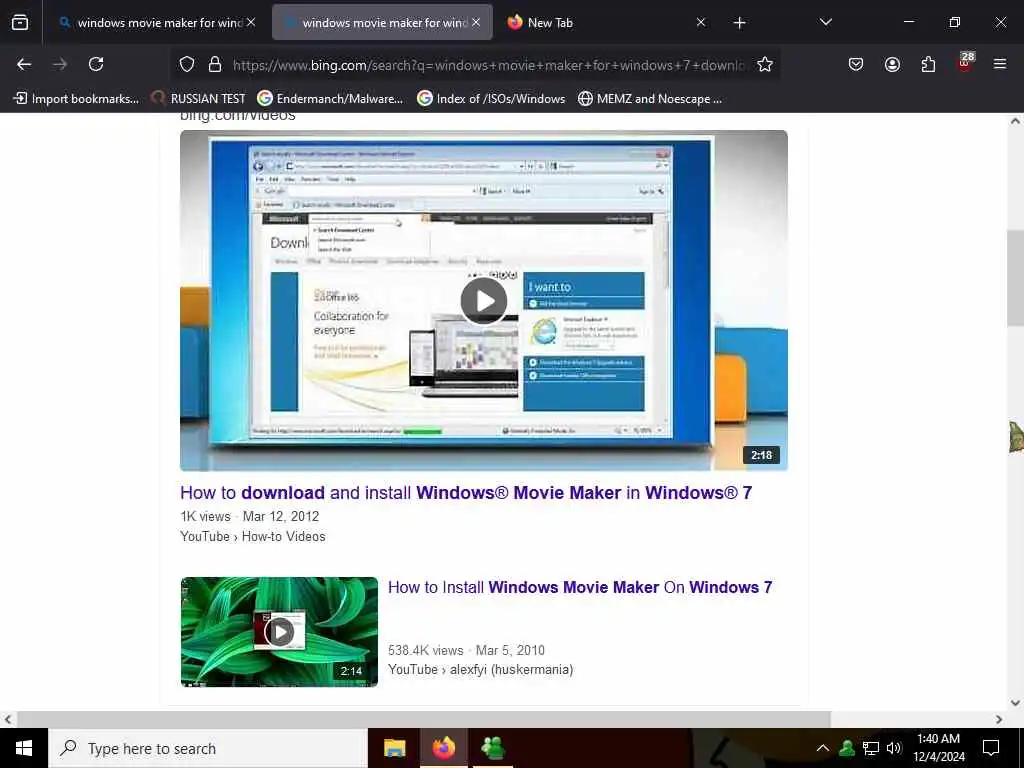Viewport: 1024px width, 768px height.
Task: Click vertical scrollbar up arrow
Action: click(x=1015, y=121)
